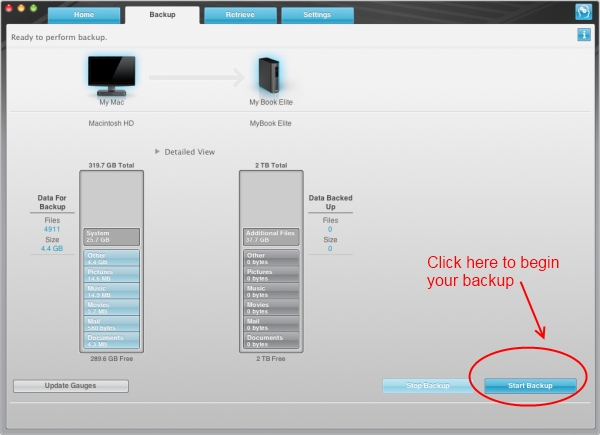Viewport: 600px width, 435px height.
Task: Select the Movies 5.7 MB gauge segment
Action: click(x=111, y=308)
